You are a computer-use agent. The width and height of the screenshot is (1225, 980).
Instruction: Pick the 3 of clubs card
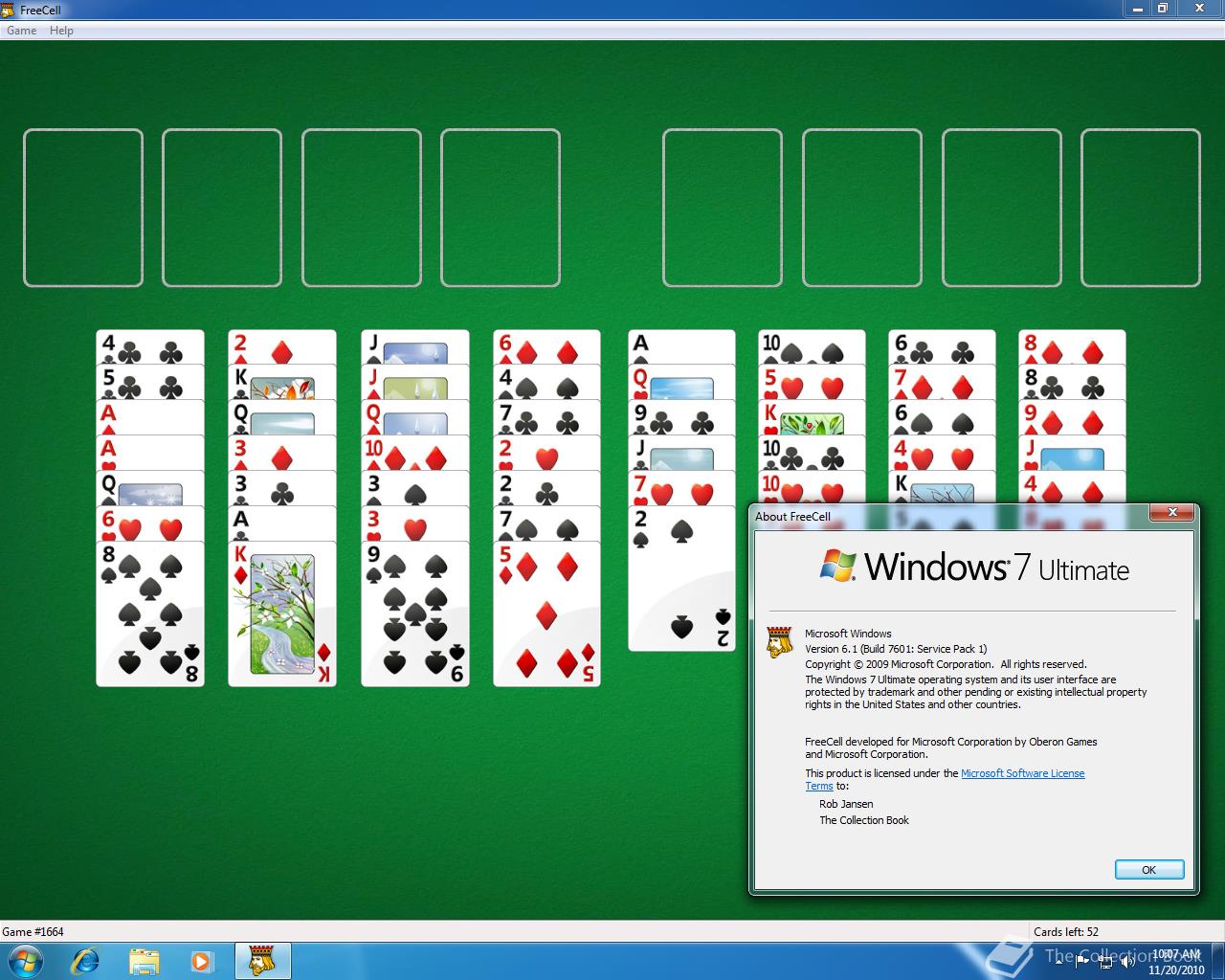tap(282, 489)
